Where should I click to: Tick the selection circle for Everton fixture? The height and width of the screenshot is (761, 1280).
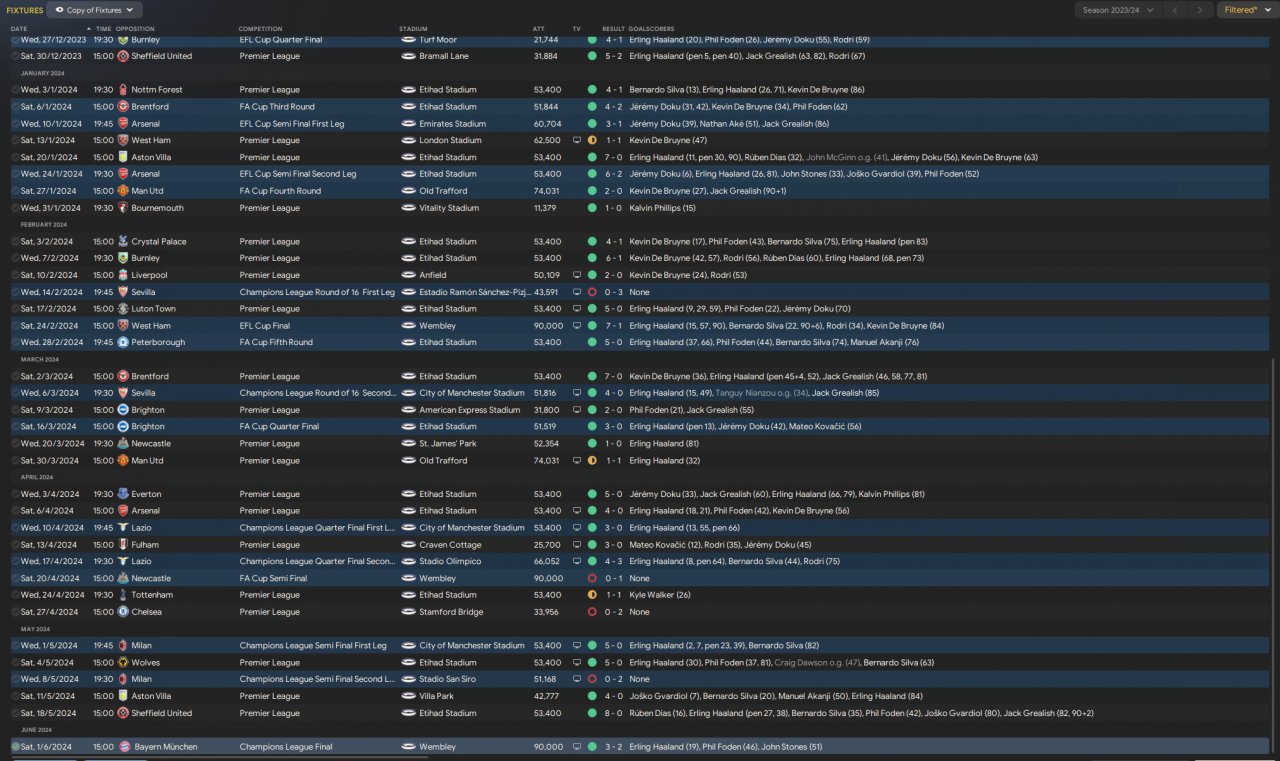(15, 494)
